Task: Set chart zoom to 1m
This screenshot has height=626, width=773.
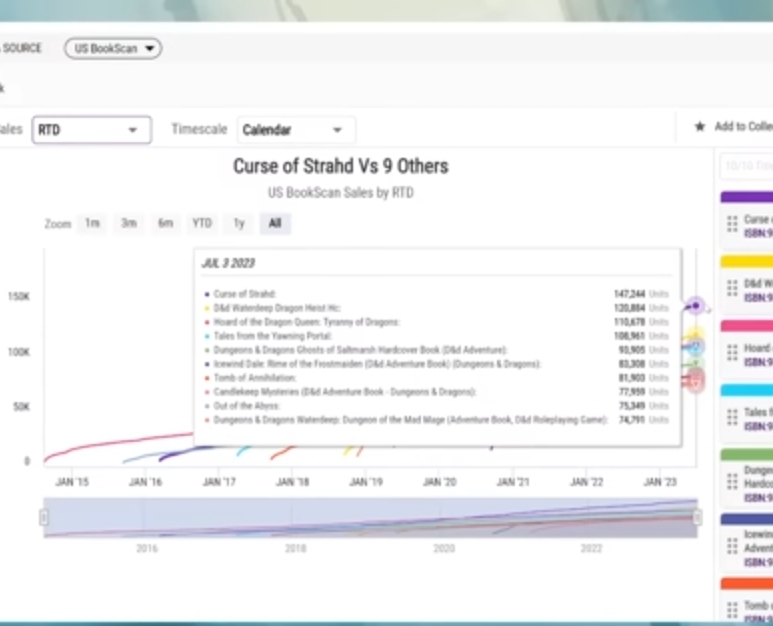Action: 92,223
